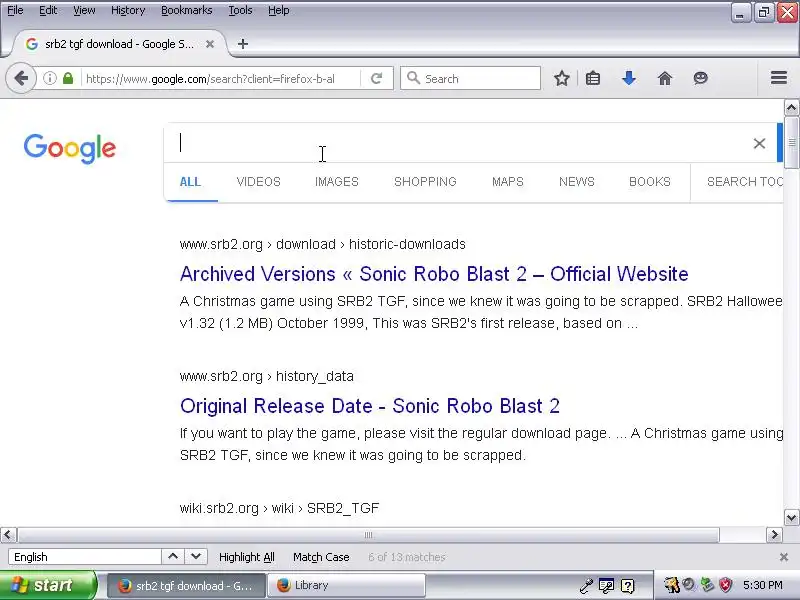The image size is (800, 600).
Task: Click the Google search input field
Action: [459, 143]
